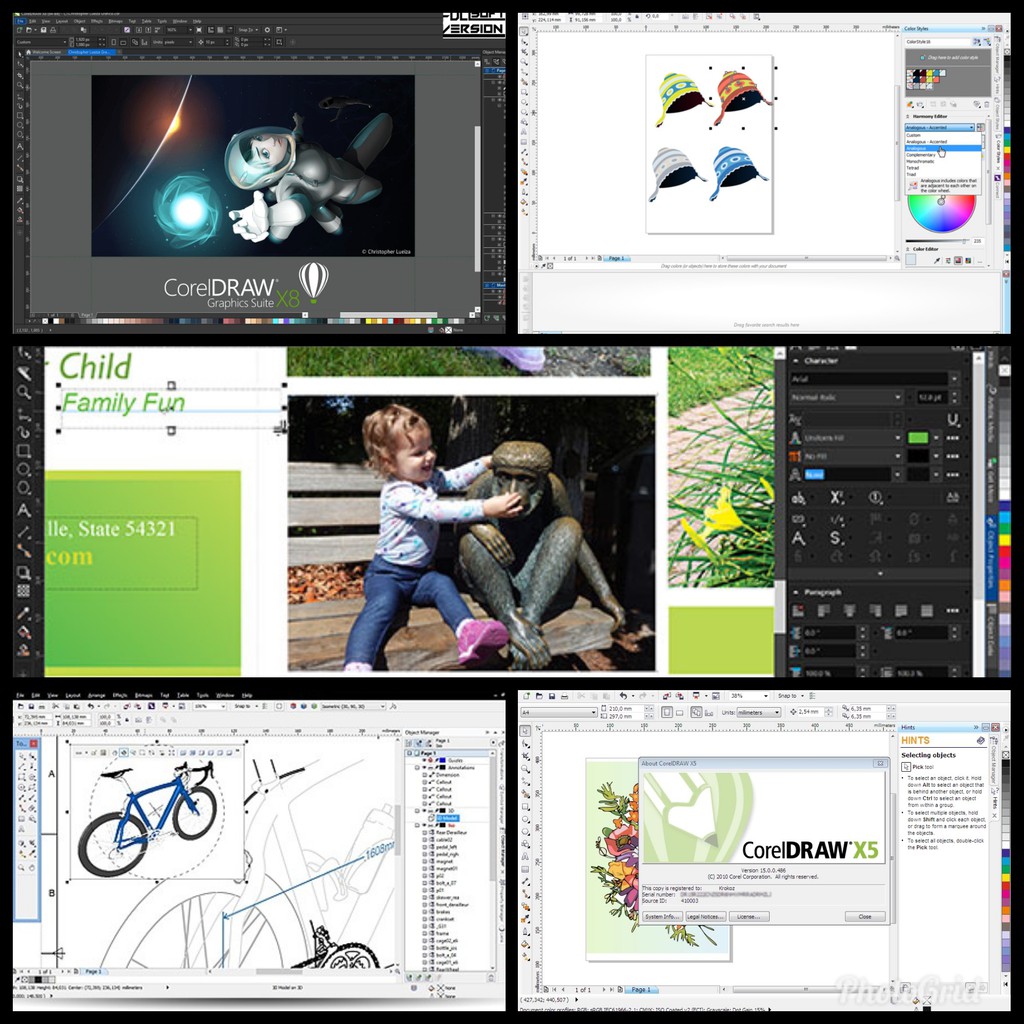The width and height of the screenshot is (1024, 1024).
Task: Open harmony rule dropdown in Harmony Editor
Action: (x=940, y=127)
